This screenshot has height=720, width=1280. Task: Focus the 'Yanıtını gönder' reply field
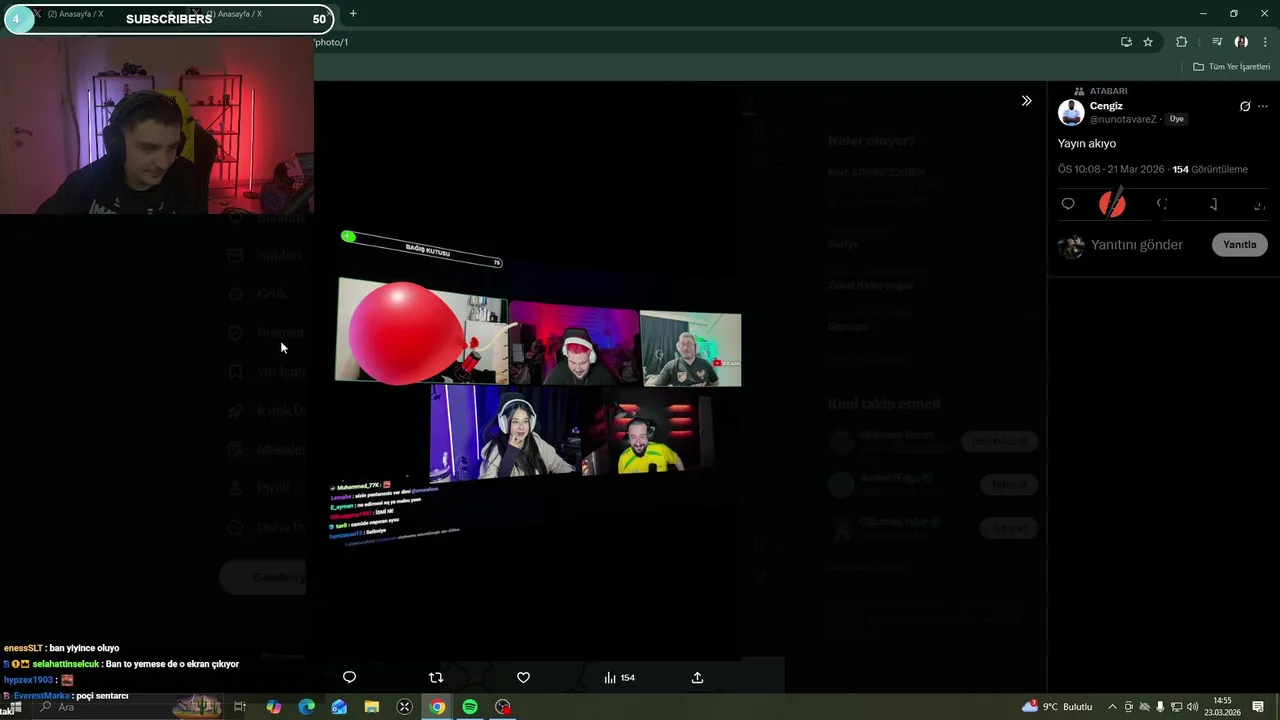(1137, 245)
